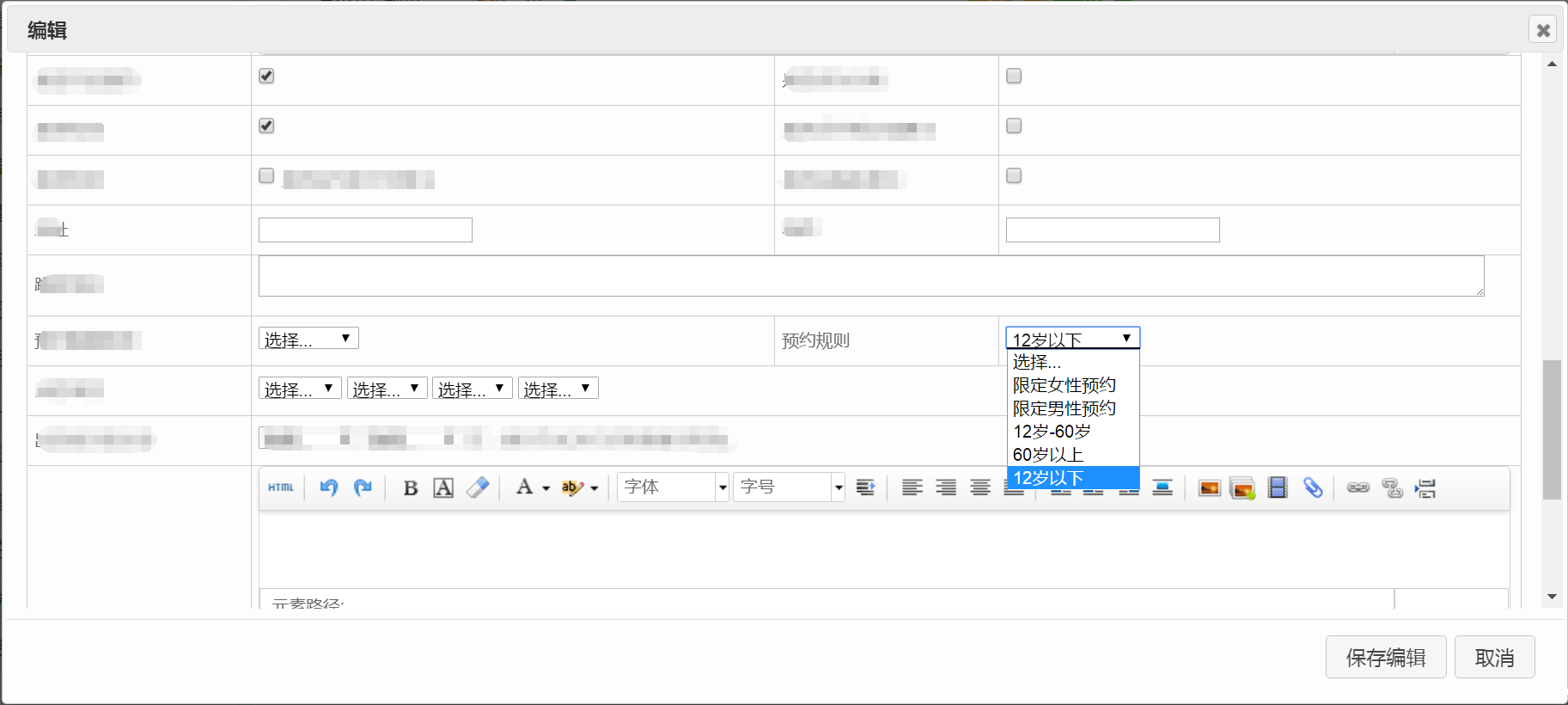Click the video film-strip insert icon
The image size is (1568, 705).
[x=1278, y=488]
